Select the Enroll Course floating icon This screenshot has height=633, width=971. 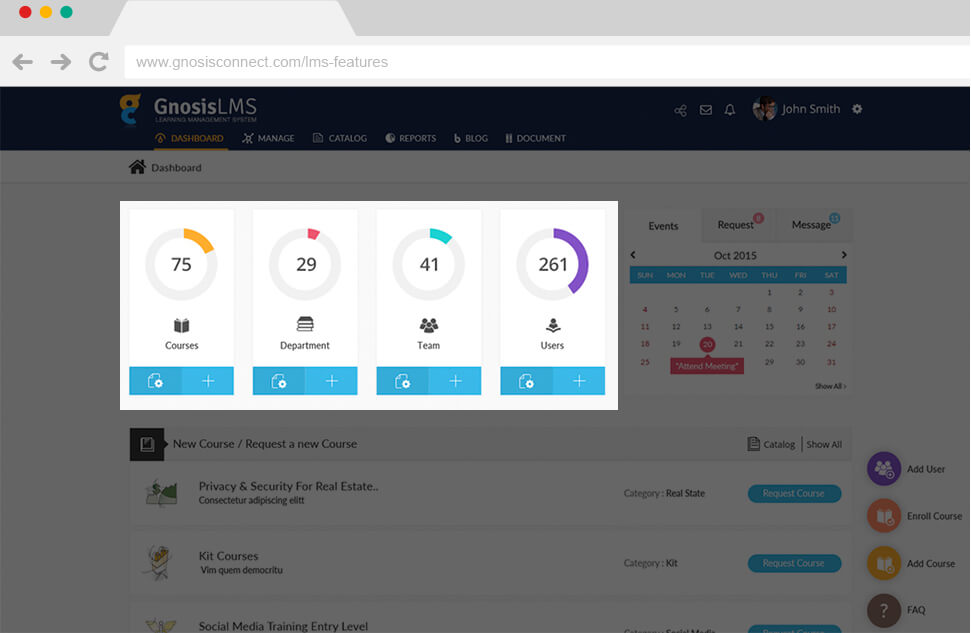884,516
